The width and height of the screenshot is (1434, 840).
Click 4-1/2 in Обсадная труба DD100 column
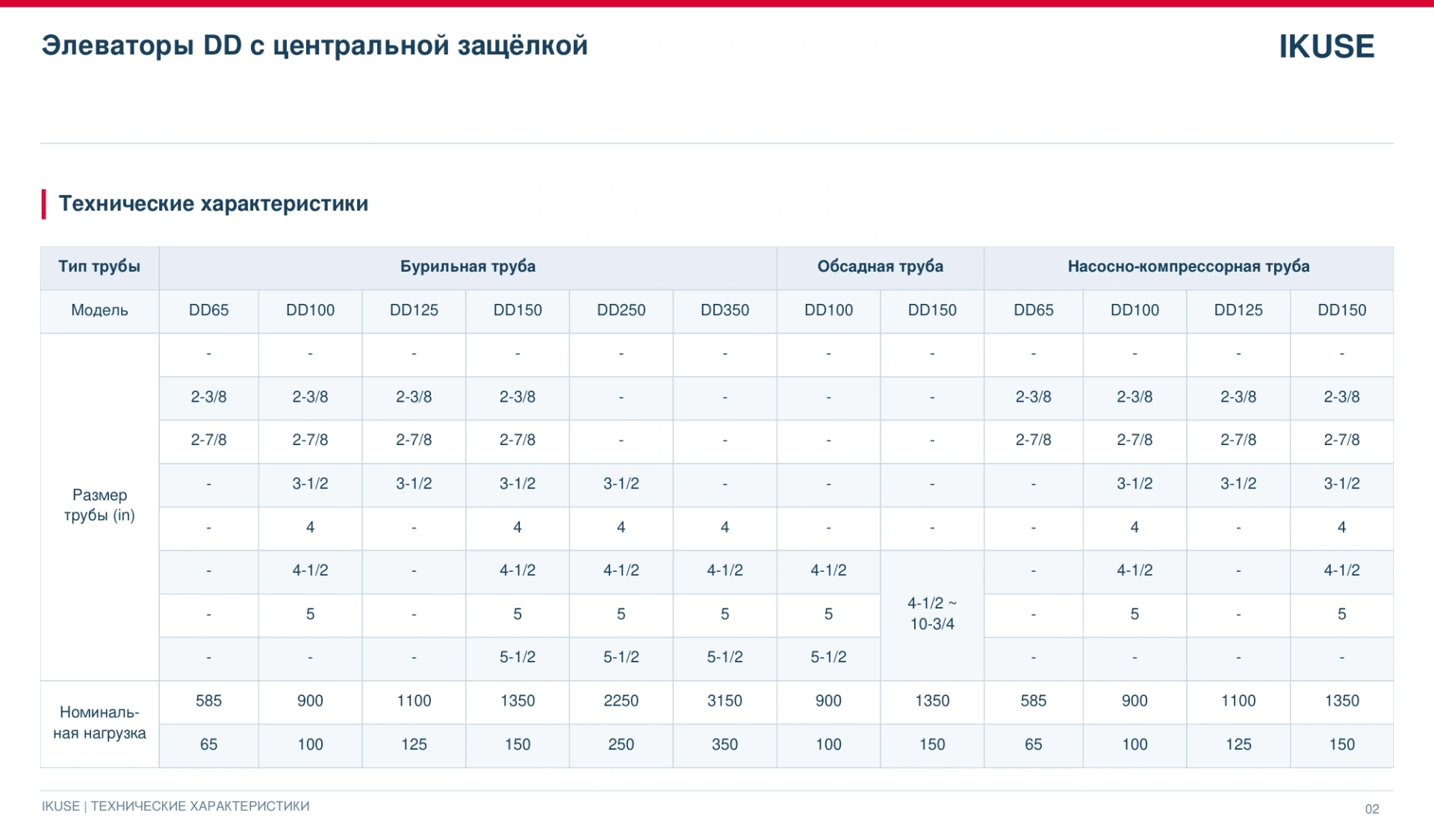tap(828, 570)
